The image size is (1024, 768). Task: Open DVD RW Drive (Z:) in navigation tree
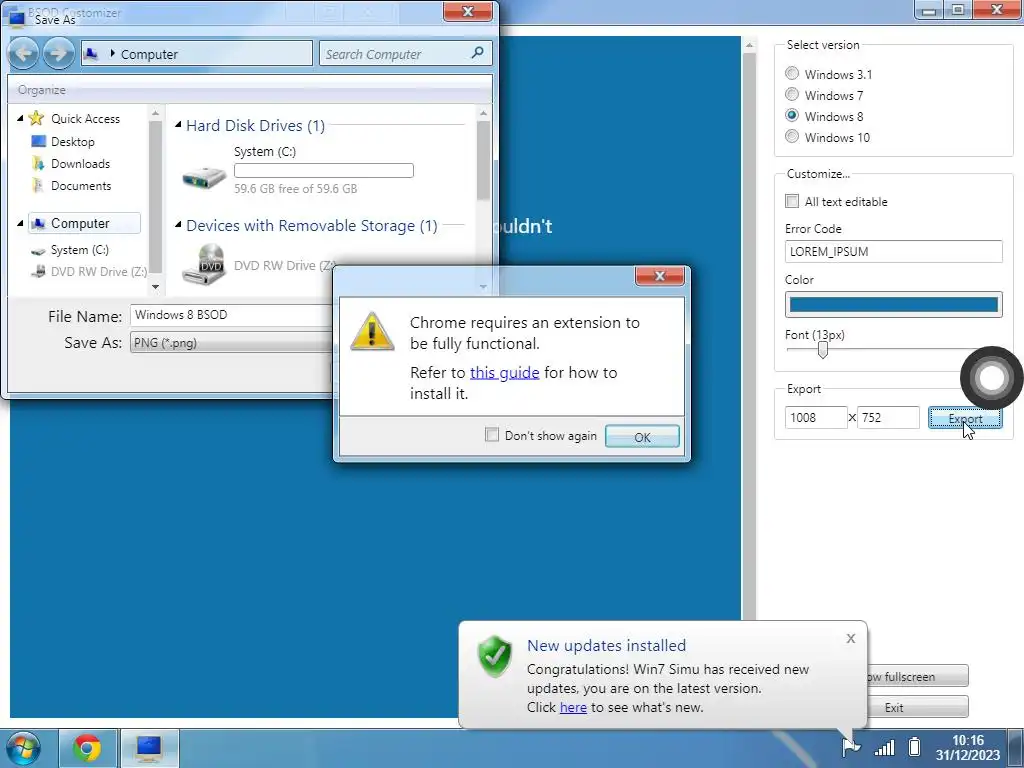99,272
